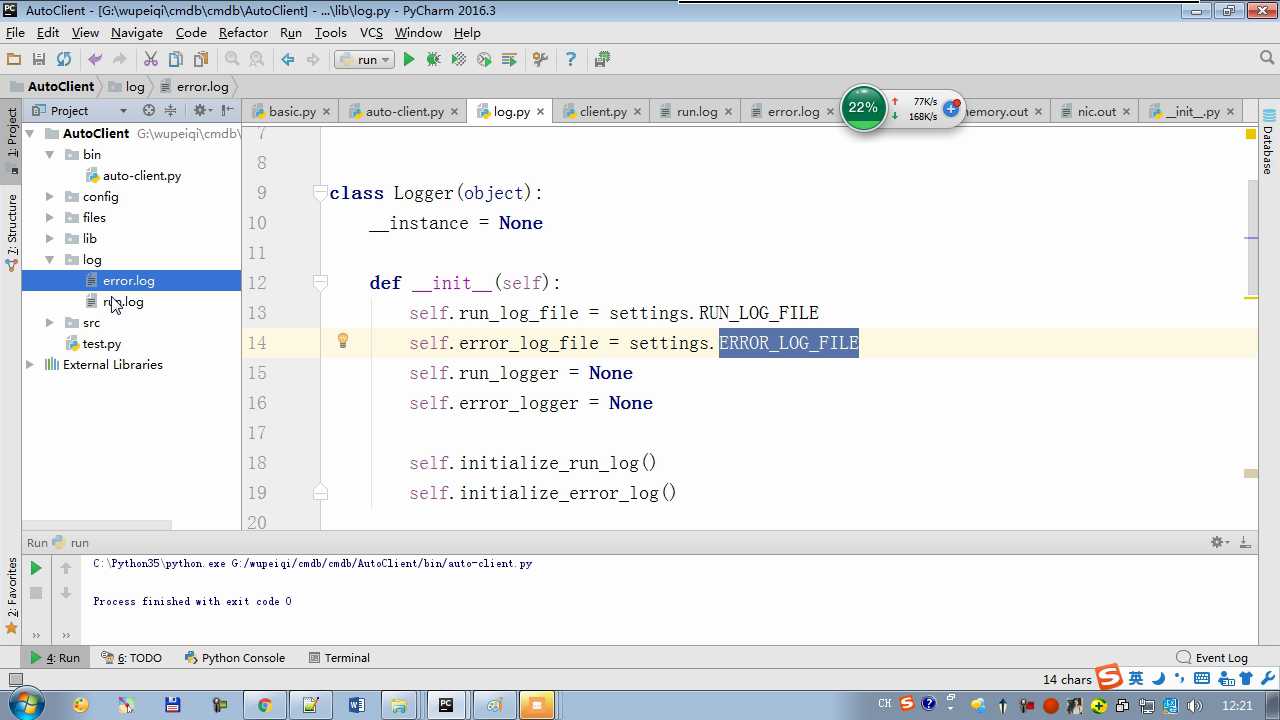
Task: Click the purple Undo arrow
Action: click(x=95, y=60)
